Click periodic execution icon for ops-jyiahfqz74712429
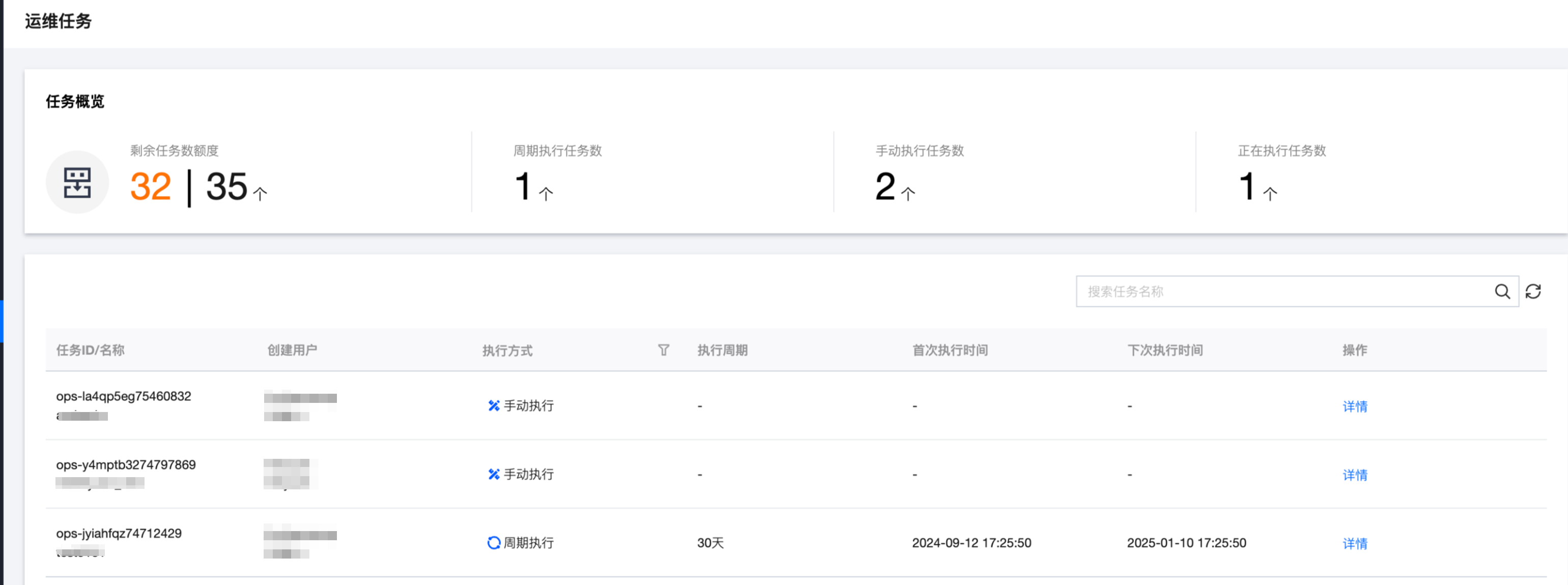1568x585 pixels. click(494, 543)
